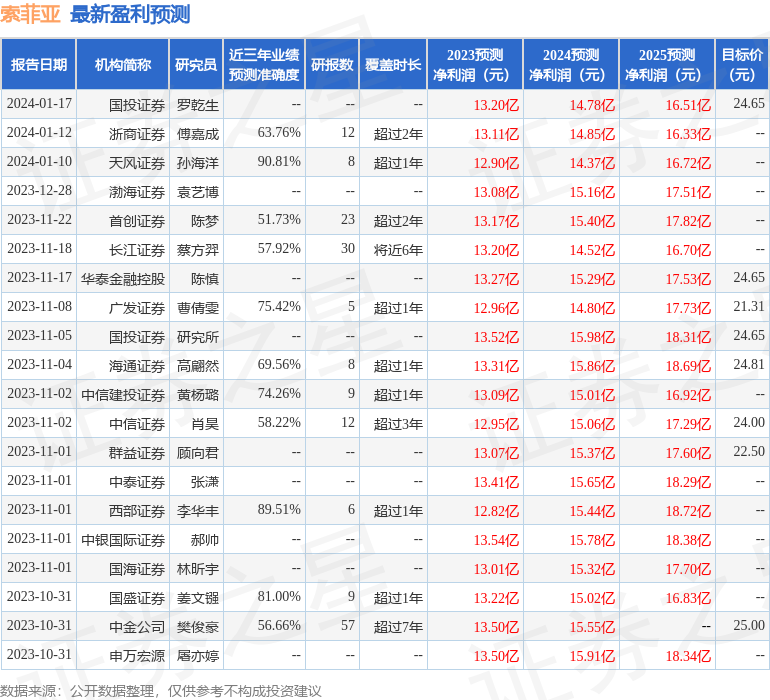770x700 pixels.
Task: Select the 2025预测净利润 column header
Action: point(667,64)
